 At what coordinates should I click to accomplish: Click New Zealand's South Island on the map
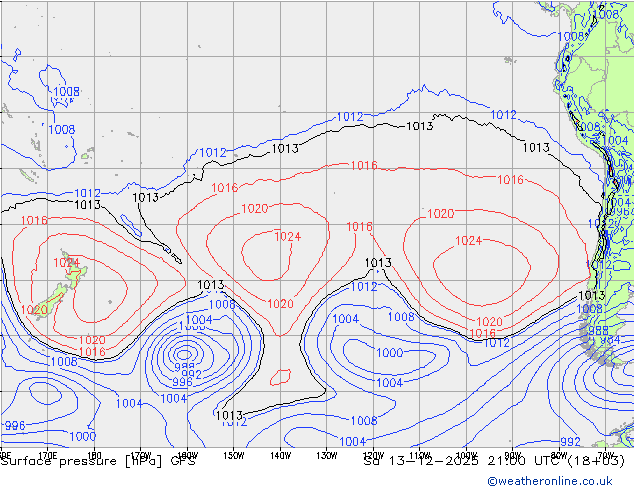pyautogui.click(x=51, y=302)
